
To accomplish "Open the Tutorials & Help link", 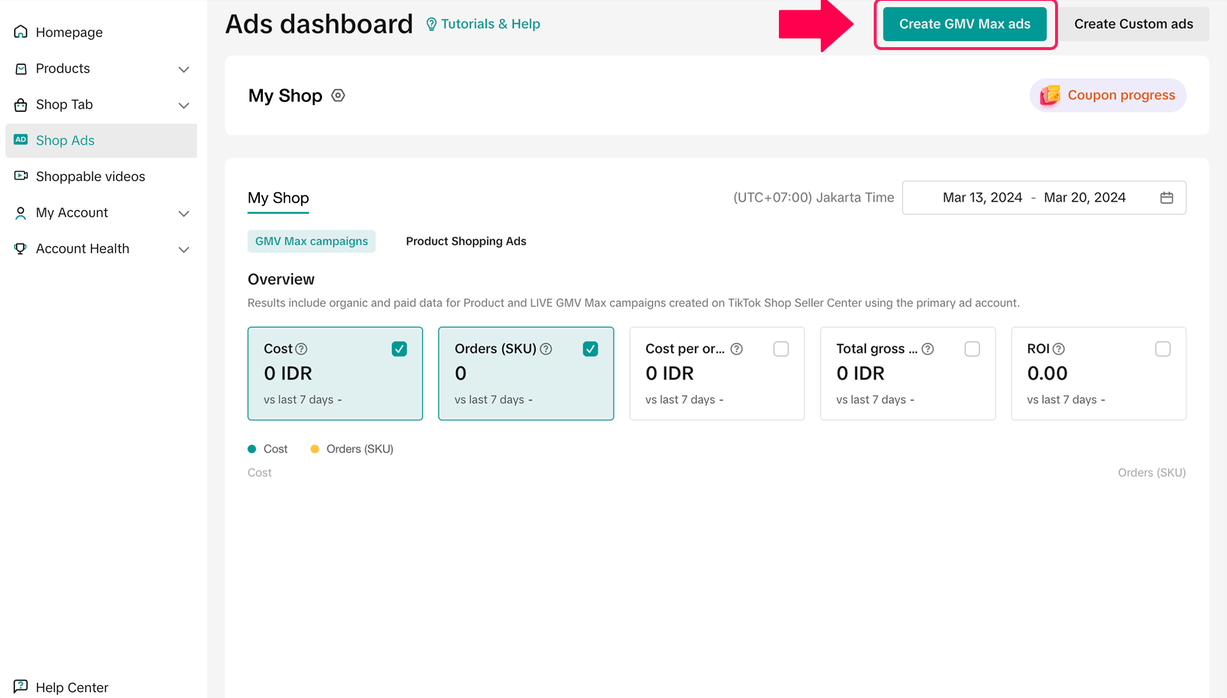I will point(483,24).
